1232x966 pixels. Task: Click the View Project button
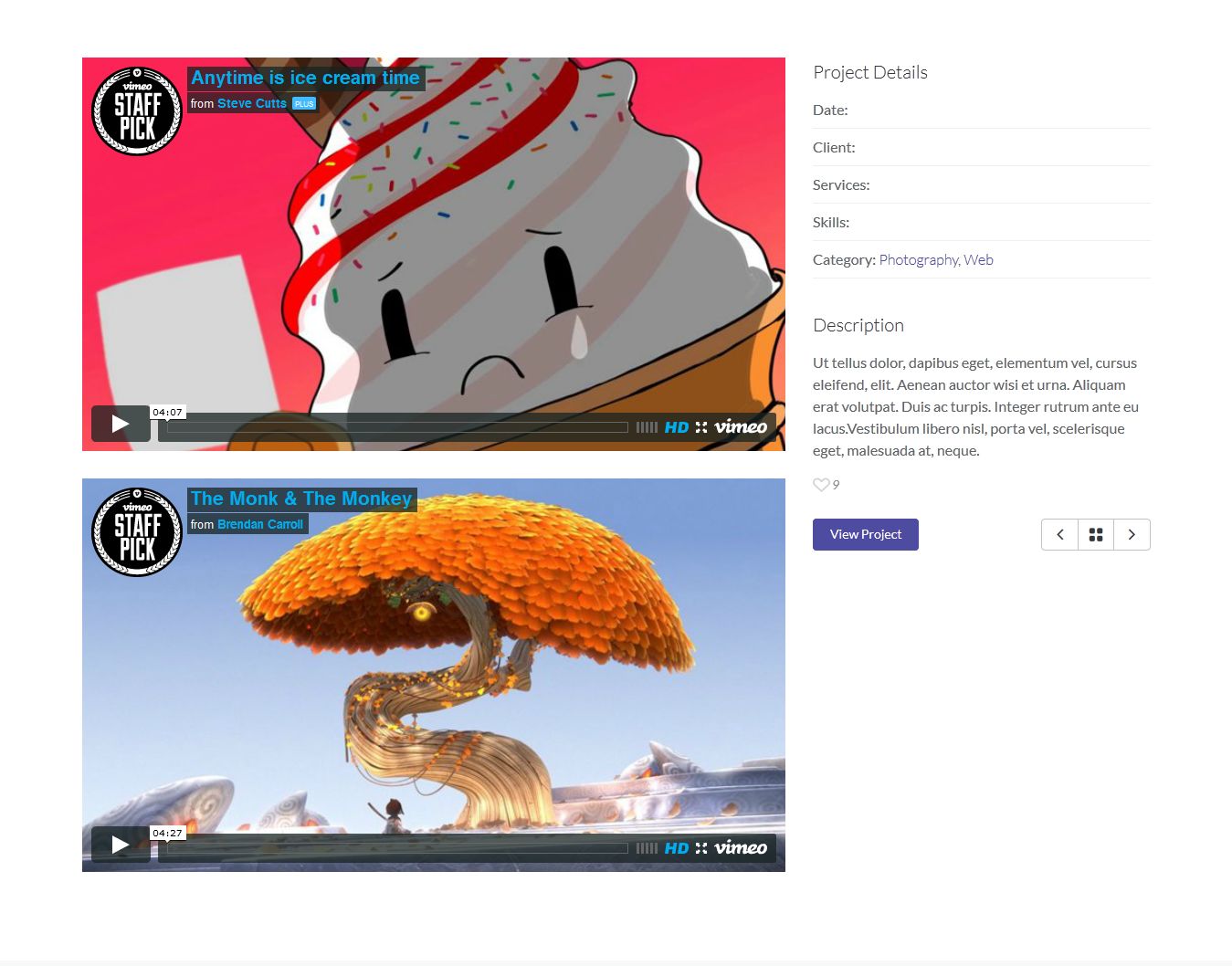click(x=866, y=535)
